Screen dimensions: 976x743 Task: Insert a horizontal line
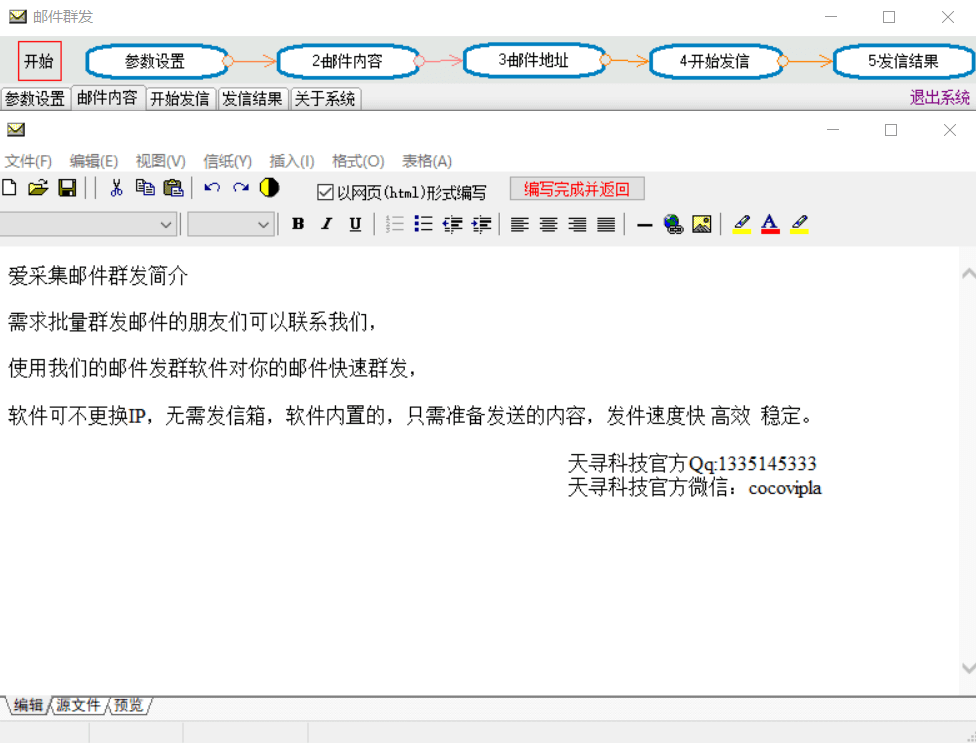coord(645,225)
